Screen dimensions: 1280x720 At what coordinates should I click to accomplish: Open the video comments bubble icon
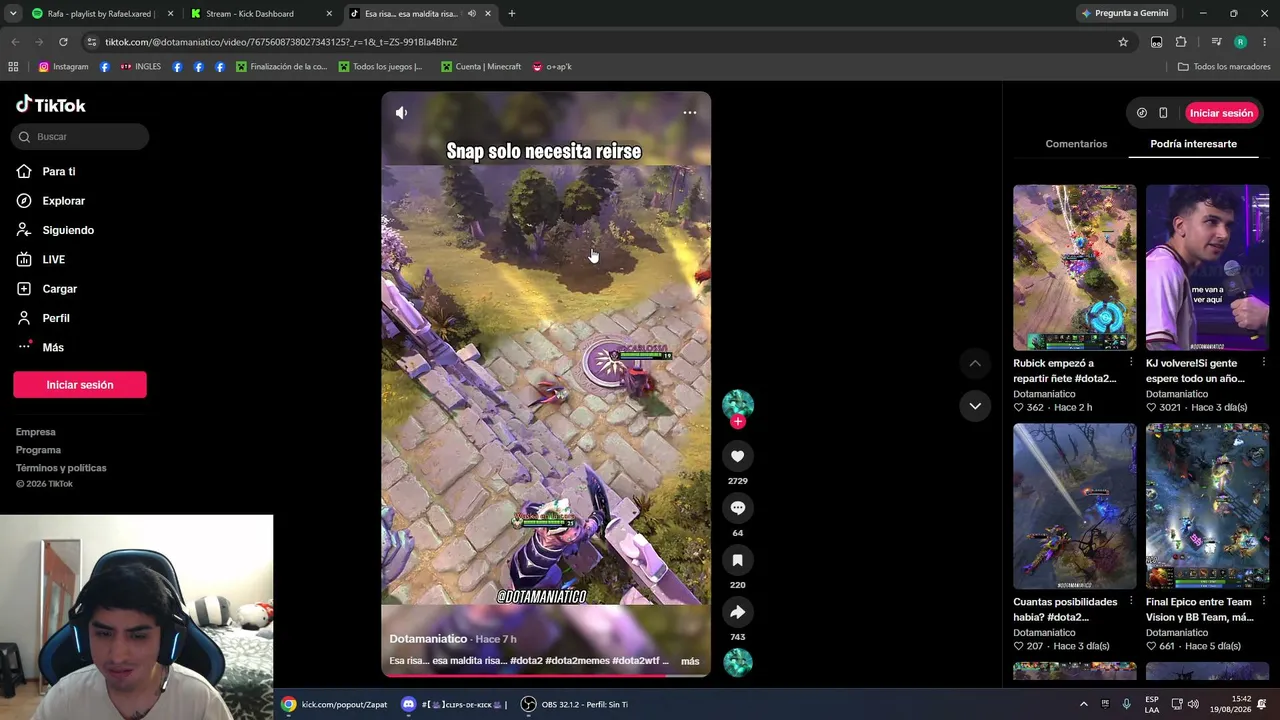click(738, 508)
